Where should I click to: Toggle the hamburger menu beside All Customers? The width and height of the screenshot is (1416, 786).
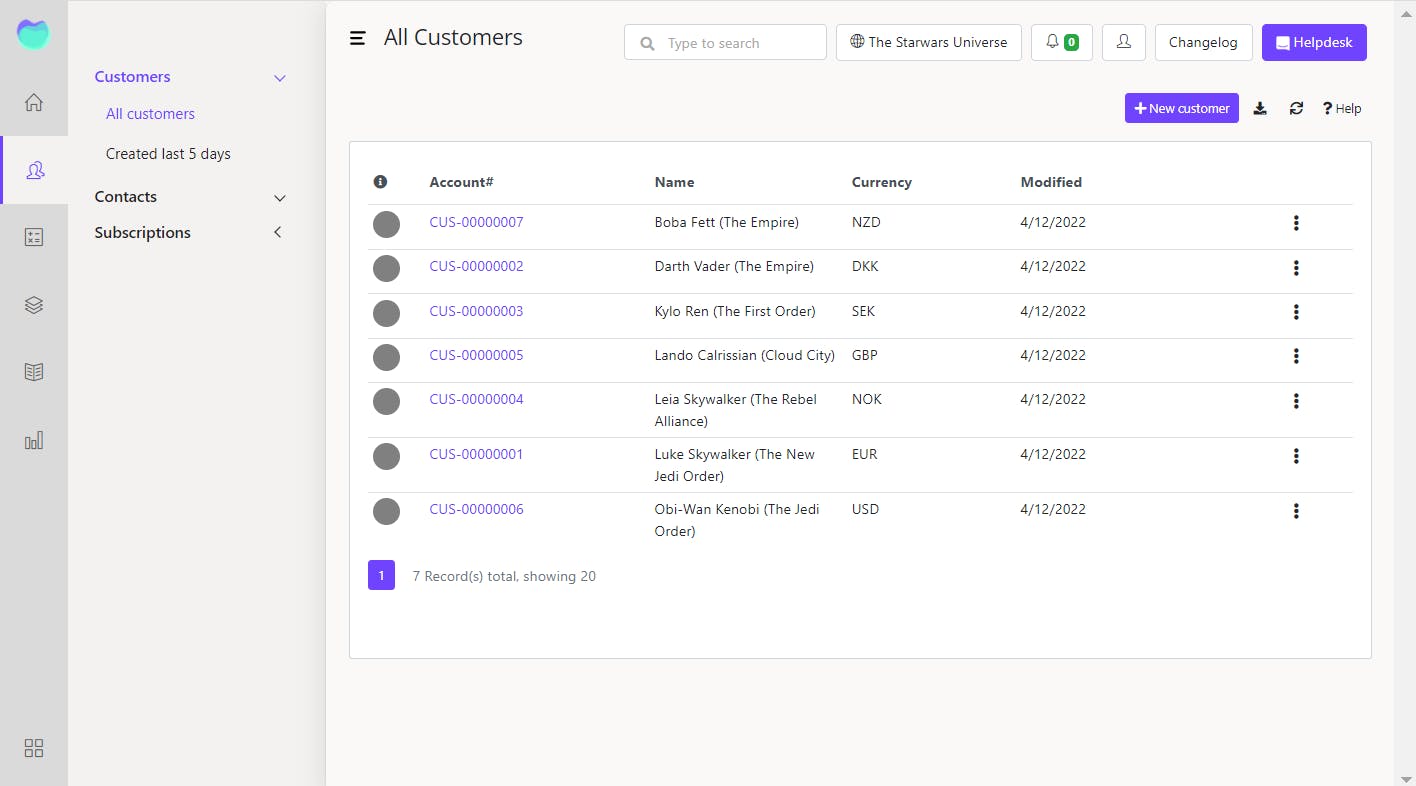[x=357, y=38]
